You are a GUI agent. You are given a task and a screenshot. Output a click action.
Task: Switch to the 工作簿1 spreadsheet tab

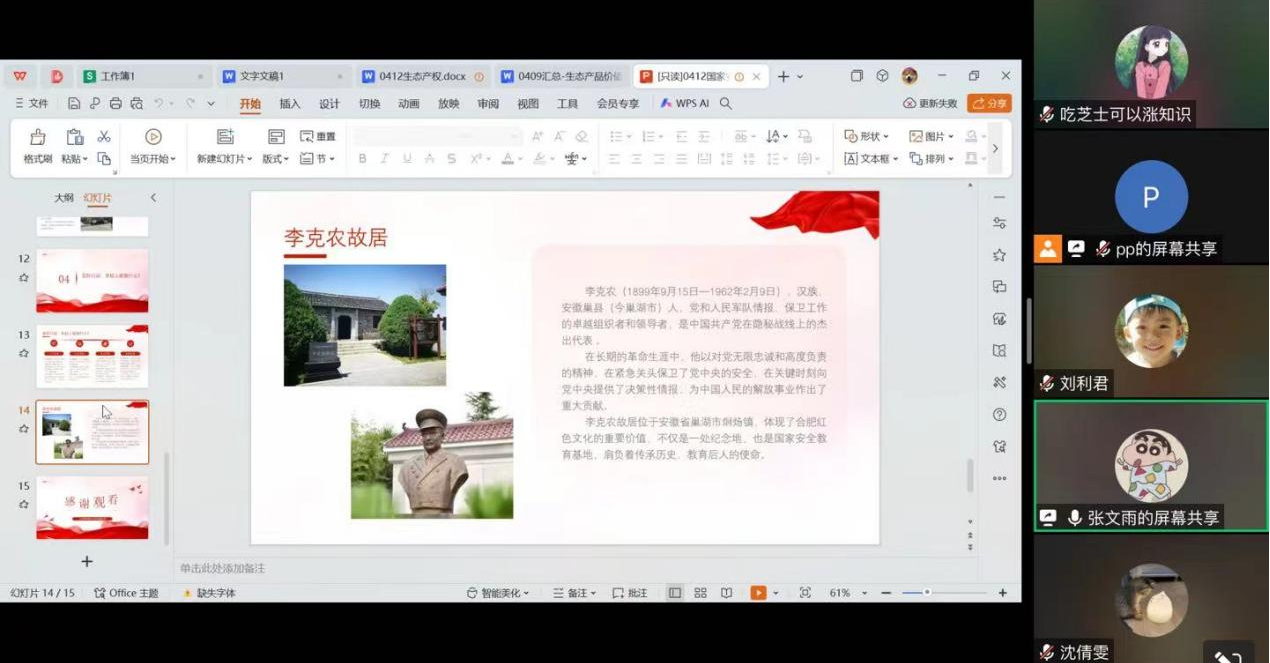click(x=144, y=76)
